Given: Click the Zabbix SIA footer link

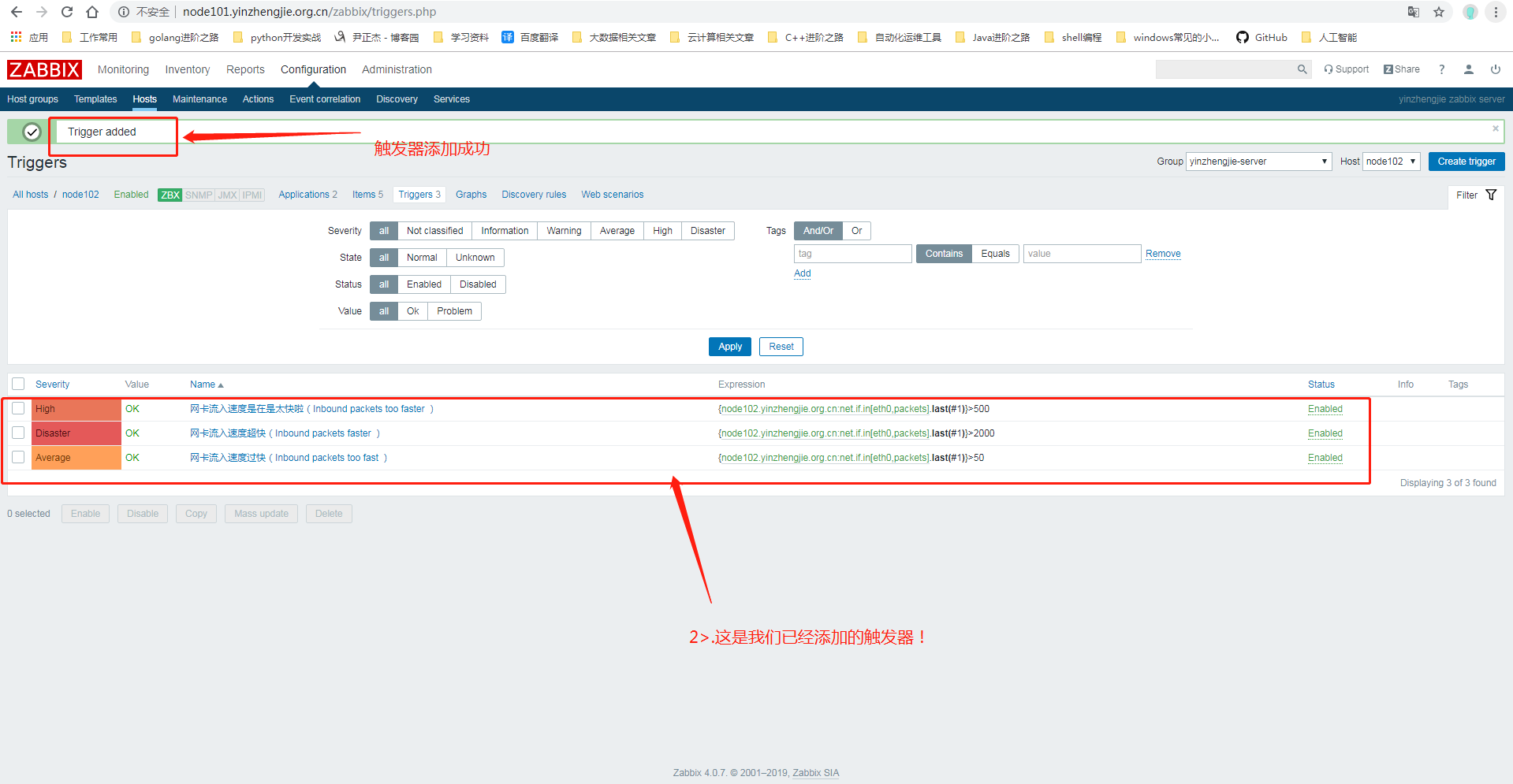Looking at the screenshot, I should [x=815, y=773].
